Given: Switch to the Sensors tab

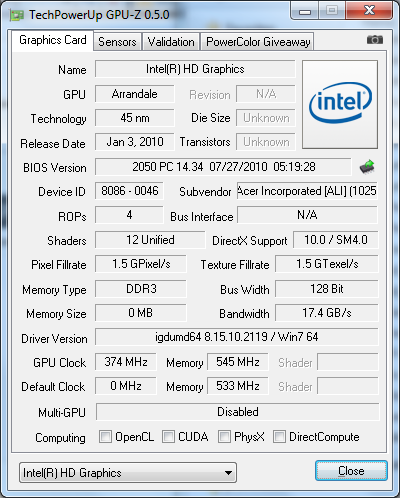Looking at the screenshot, I should click(x=117, y=42).
